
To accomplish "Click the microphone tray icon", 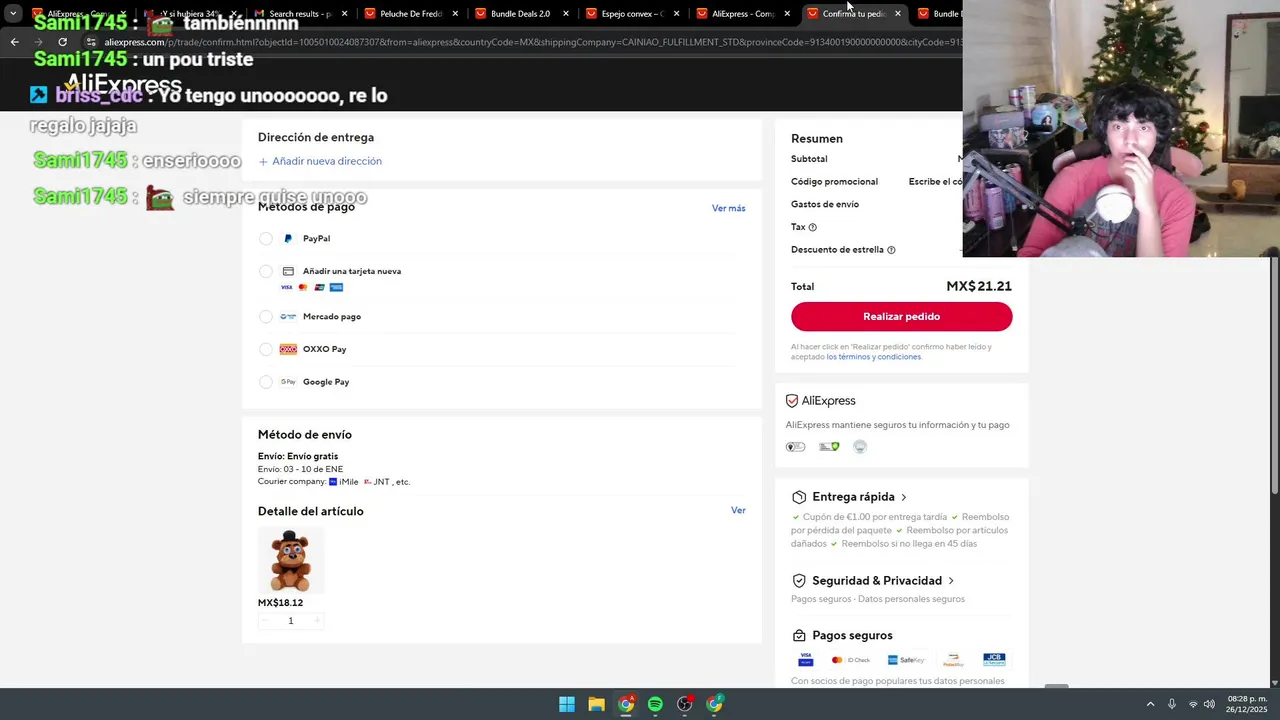I will [x=1172, y=704].
